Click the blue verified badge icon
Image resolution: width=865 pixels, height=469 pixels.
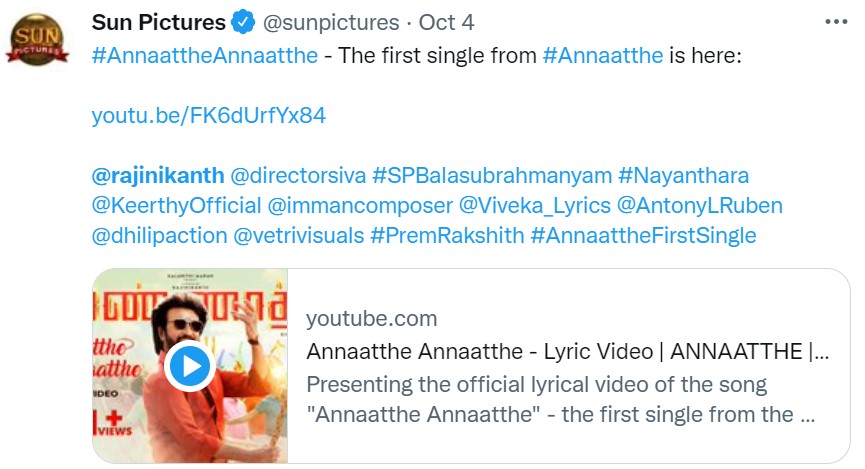(x=244, y=23)
